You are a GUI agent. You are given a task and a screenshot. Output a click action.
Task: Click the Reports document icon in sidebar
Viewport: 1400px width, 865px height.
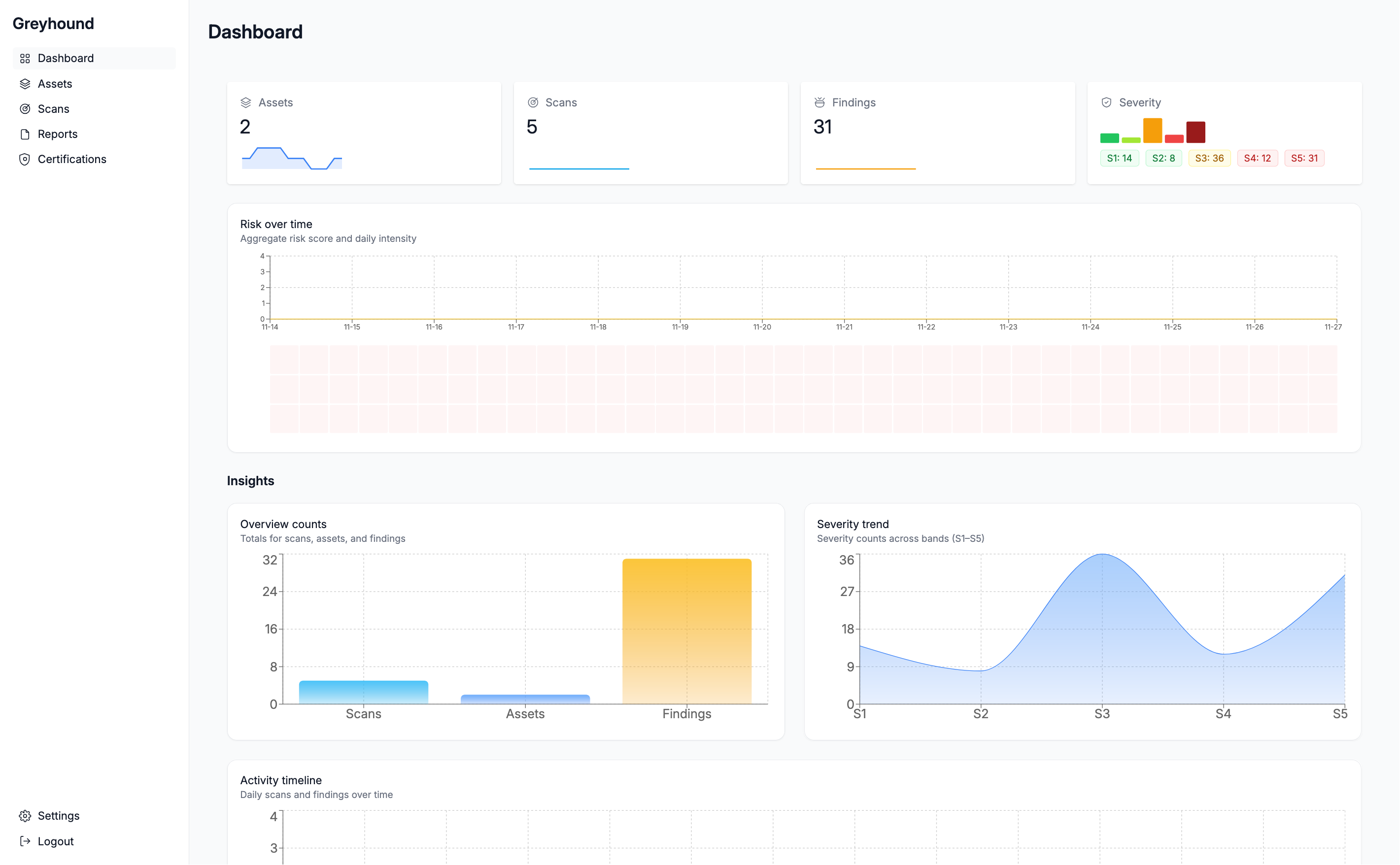click(25, 134)
